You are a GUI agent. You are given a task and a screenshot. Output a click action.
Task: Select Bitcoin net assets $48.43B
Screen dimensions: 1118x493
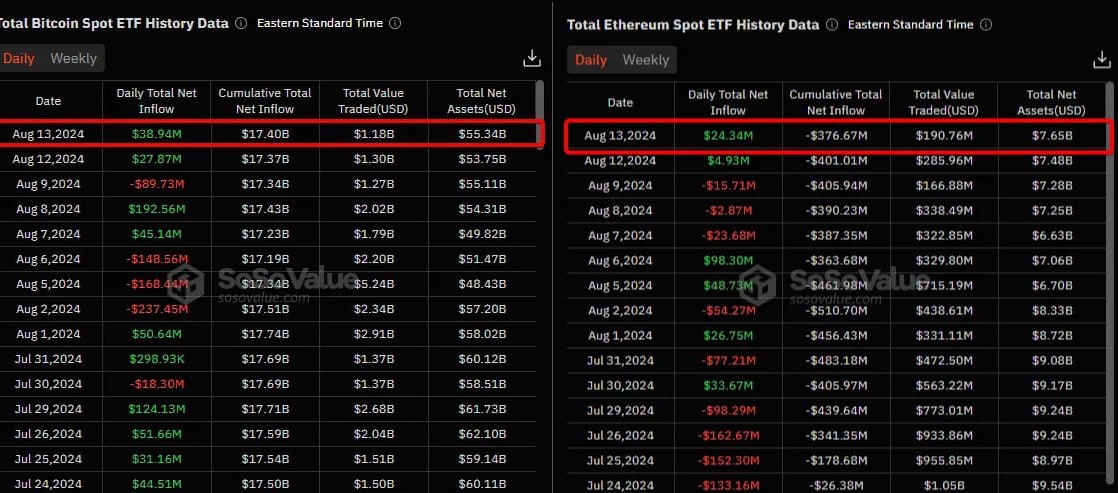[x=481, y=284]
